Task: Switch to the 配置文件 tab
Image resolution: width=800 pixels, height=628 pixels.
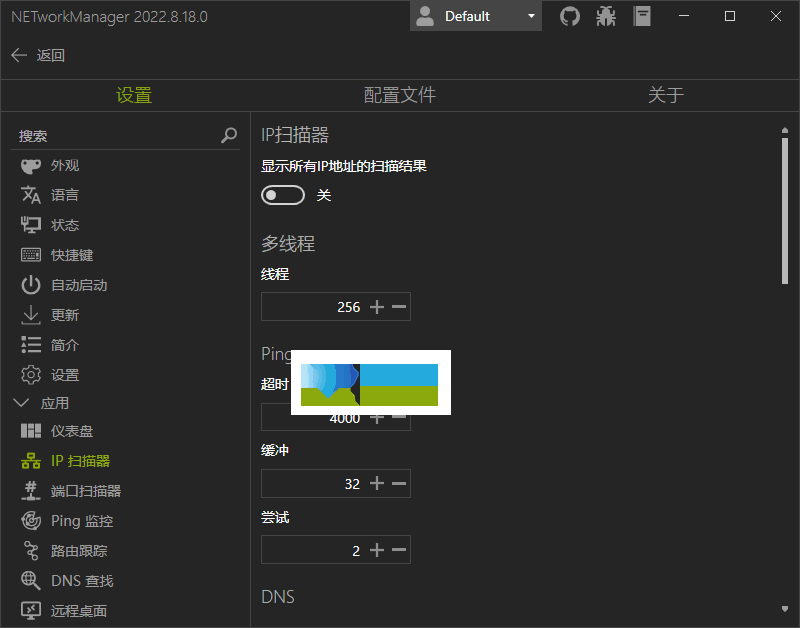Action: tap(399, 95)
